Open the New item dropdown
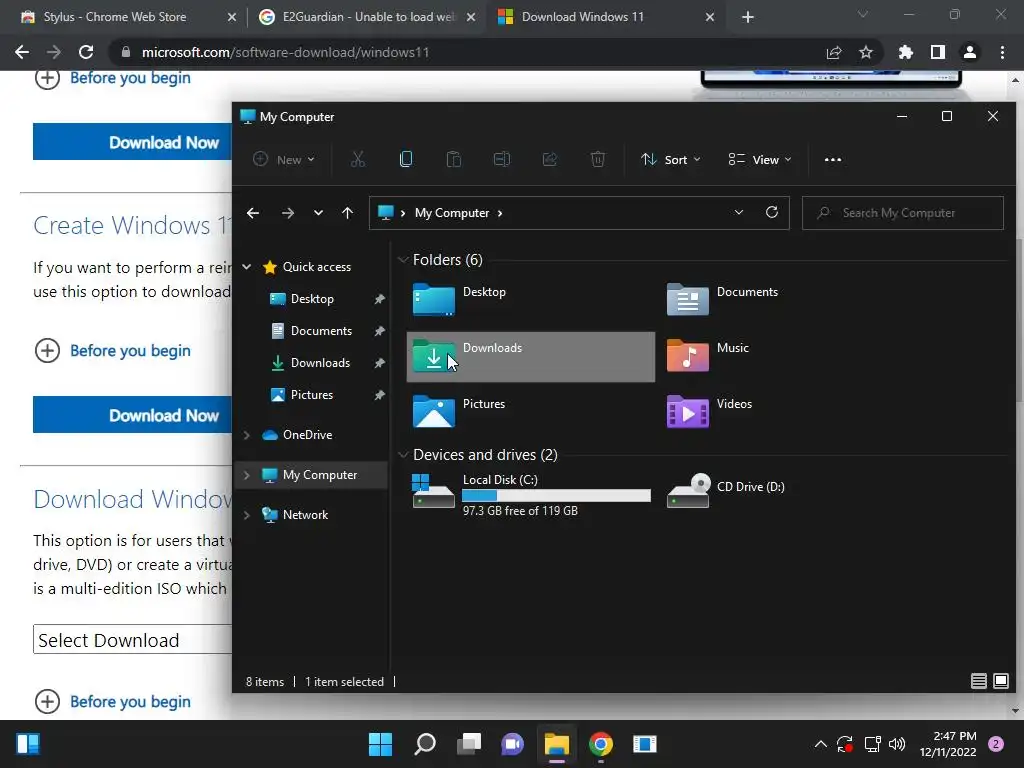The image size is (1024, 768). [x=284, y=159]
